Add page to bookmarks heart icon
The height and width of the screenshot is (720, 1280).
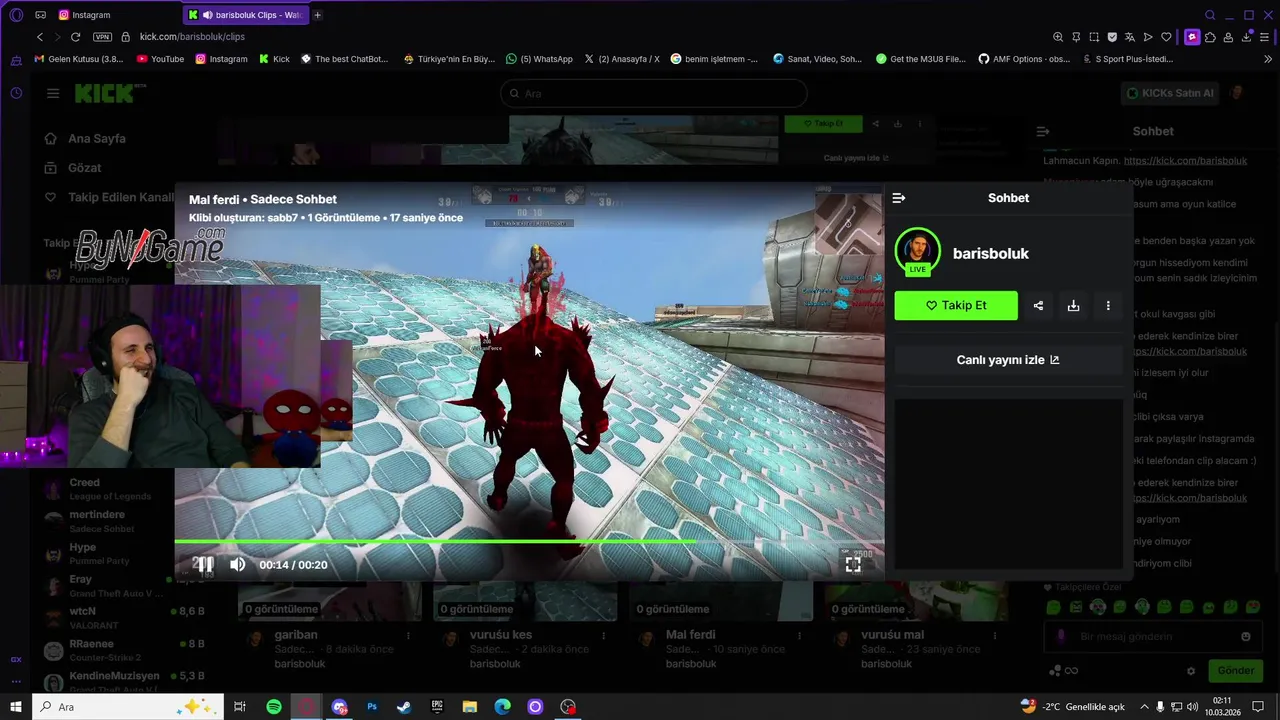(1166, 37)
